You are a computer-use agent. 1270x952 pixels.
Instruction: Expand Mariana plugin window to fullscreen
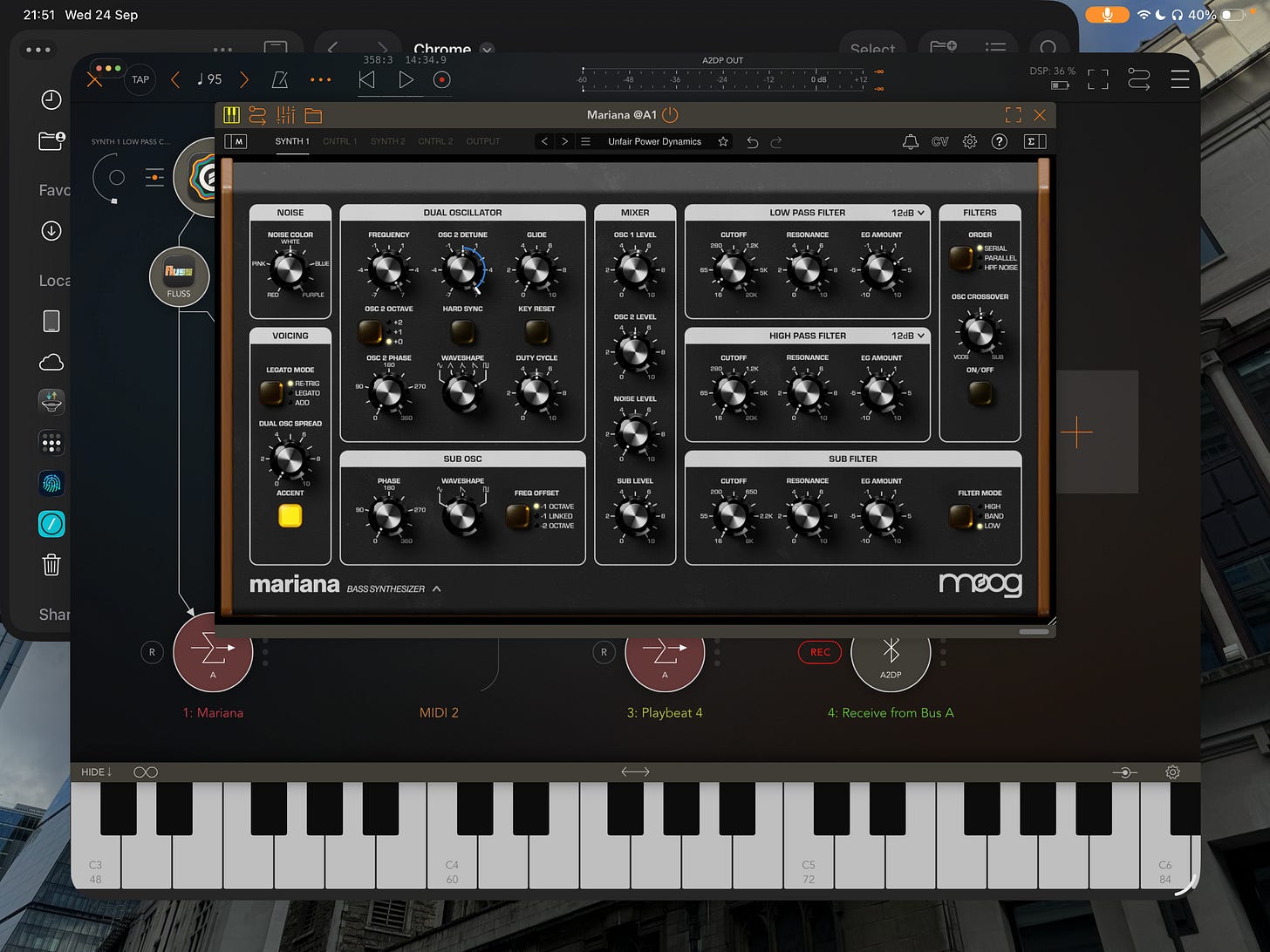pyautogui.click(x=1013, y=115)
